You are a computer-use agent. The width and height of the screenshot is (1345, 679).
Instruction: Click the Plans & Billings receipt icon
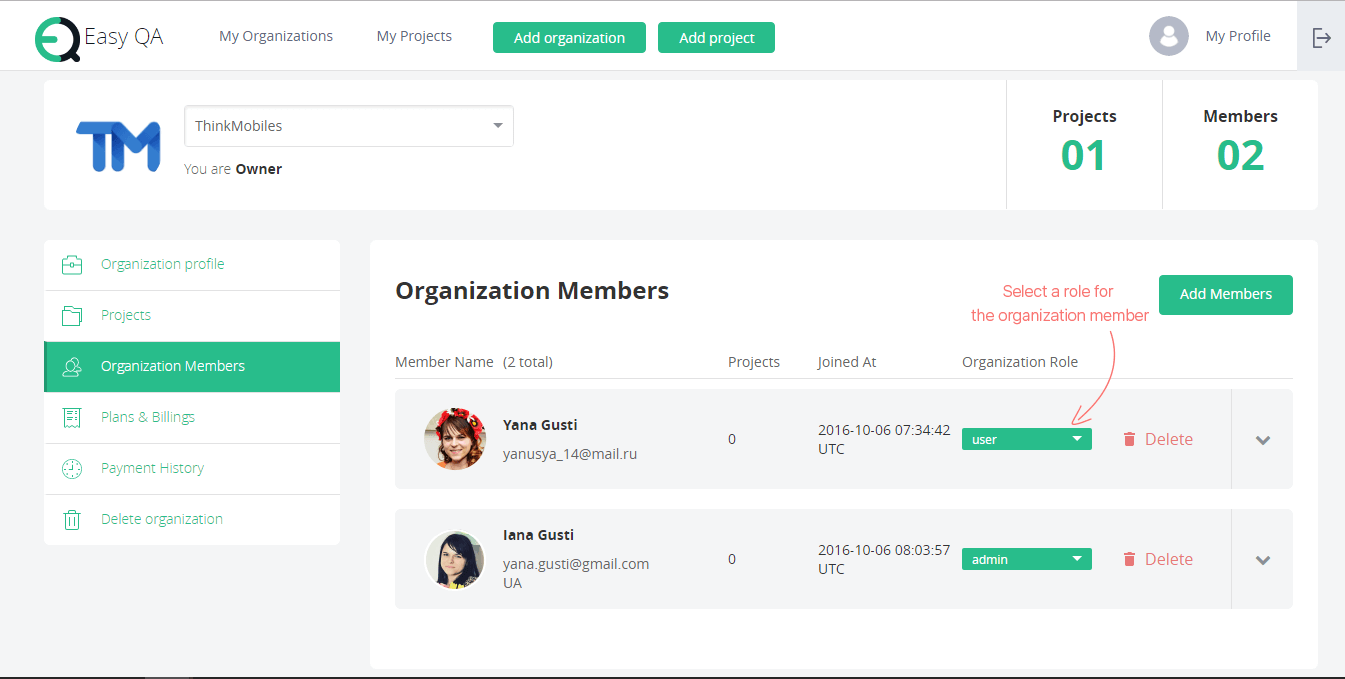[71, 417]
